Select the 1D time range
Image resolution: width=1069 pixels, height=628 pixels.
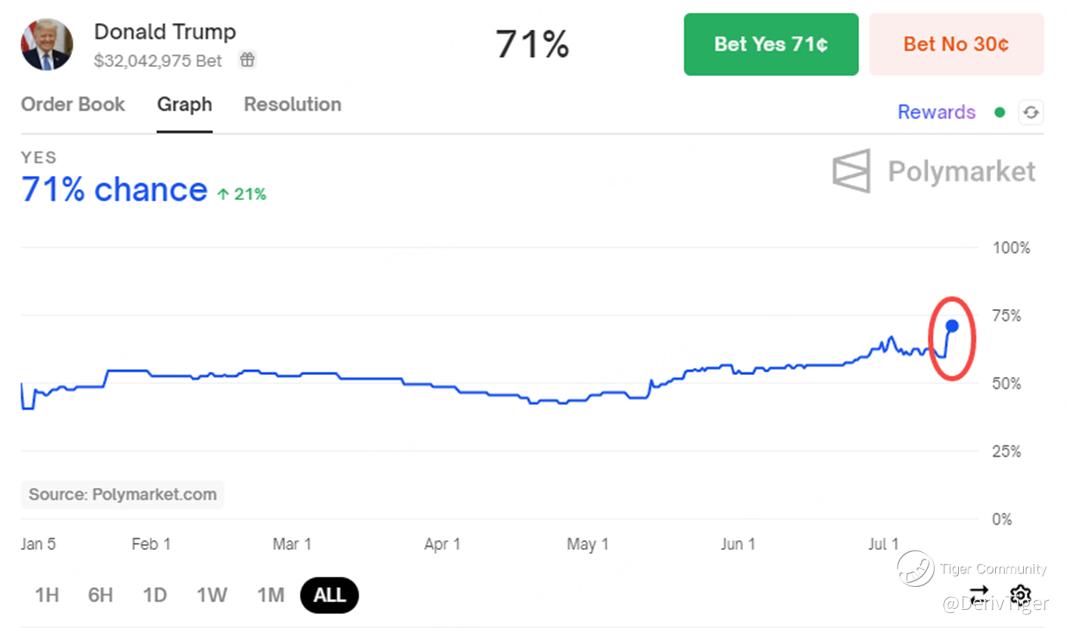pos(154,595)
